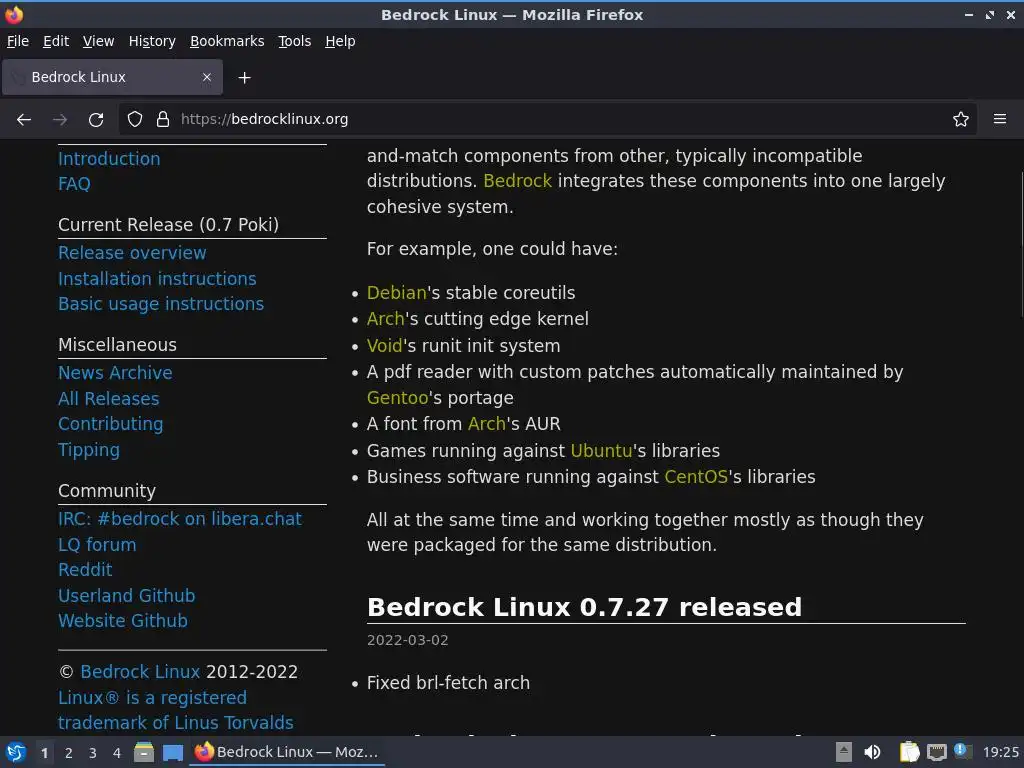Screen dimensions: 1024x768
Task: Maximize the Firefox window
Action: point(990,14)
